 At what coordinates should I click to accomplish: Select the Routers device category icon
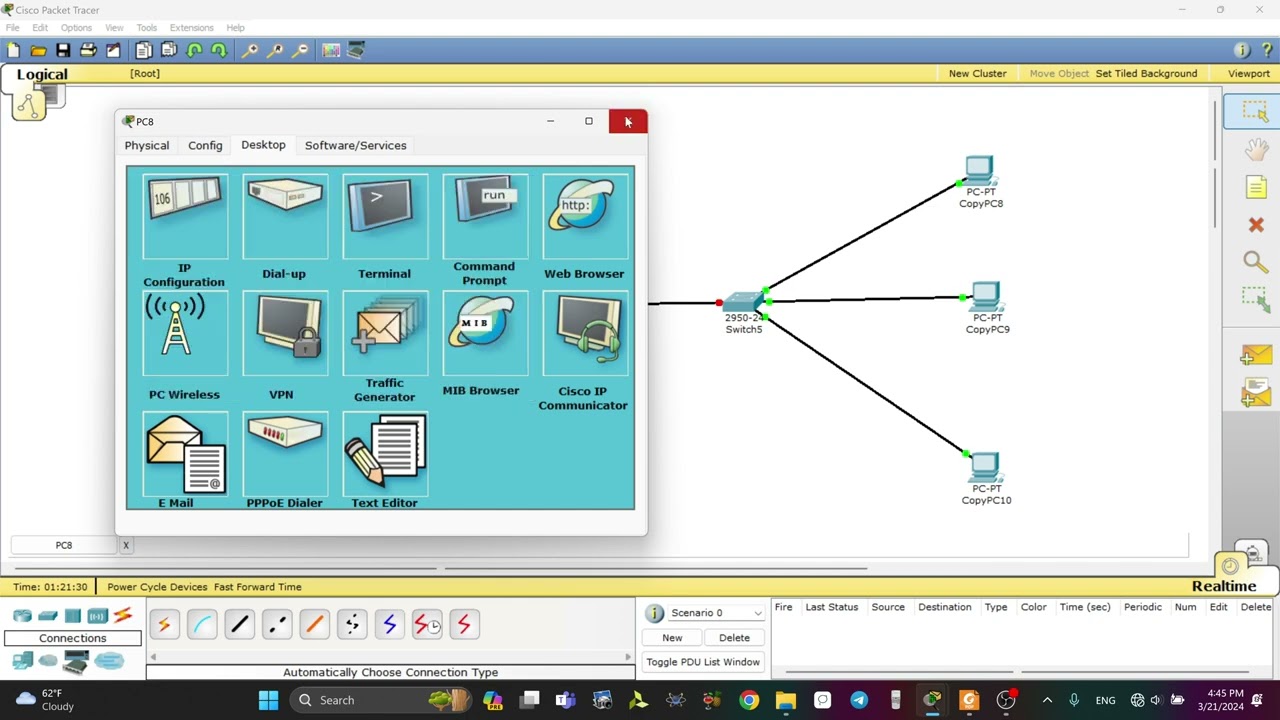[x=22, y=616]
